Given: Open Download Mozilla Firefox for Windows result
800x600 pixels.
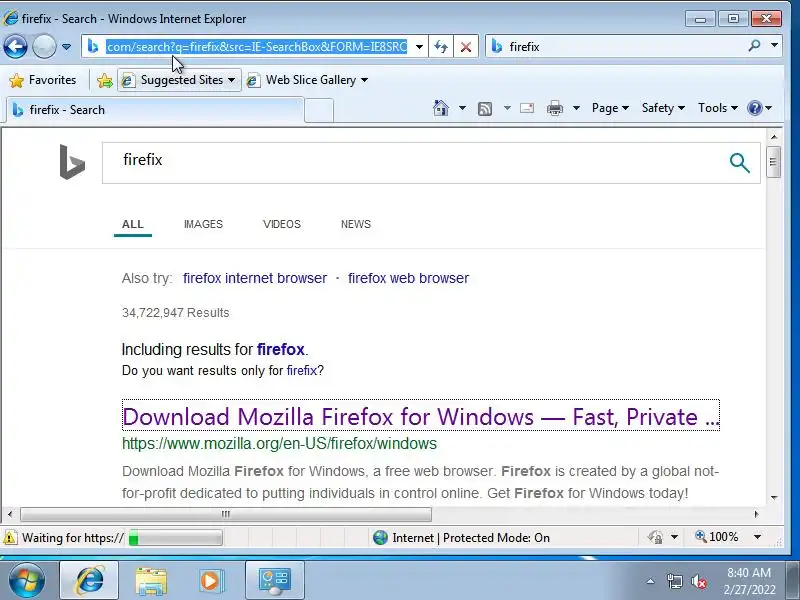Looking at the screenshot, I should point(421,416).
